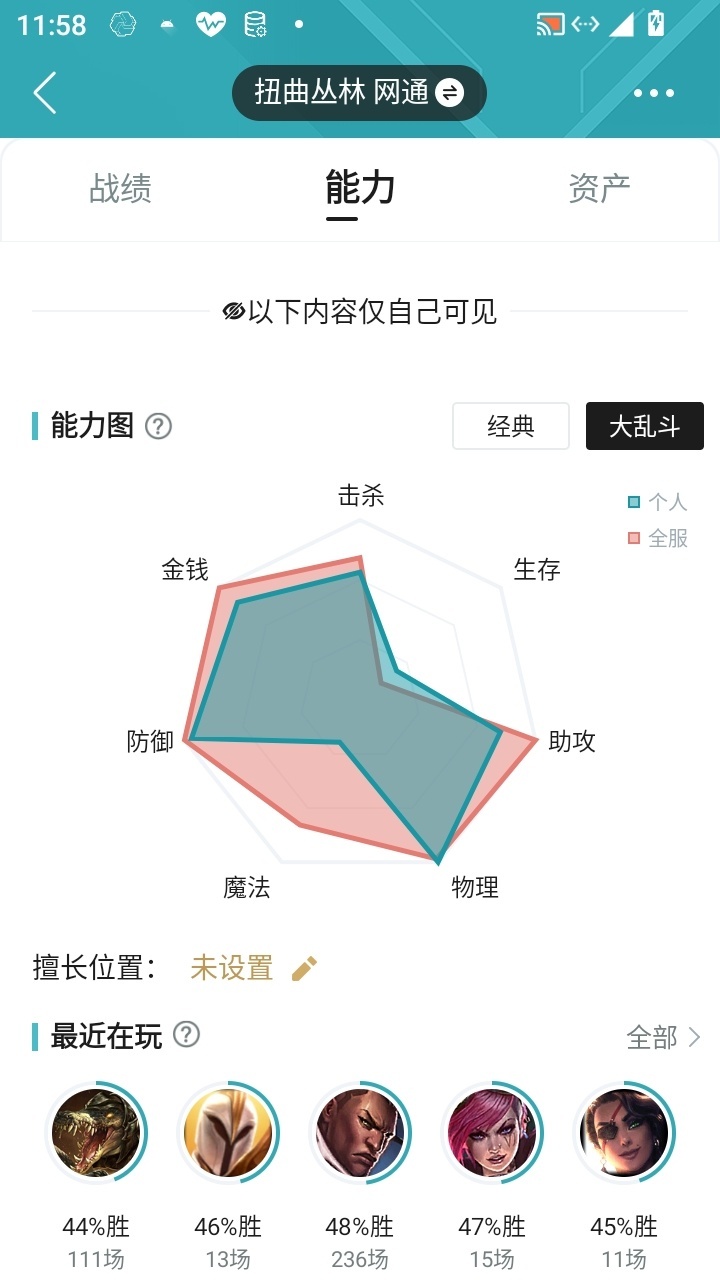Viewport: 720px width, 1280px height.
Task: Open the three-dot more options menu
Action: point(654,93)
